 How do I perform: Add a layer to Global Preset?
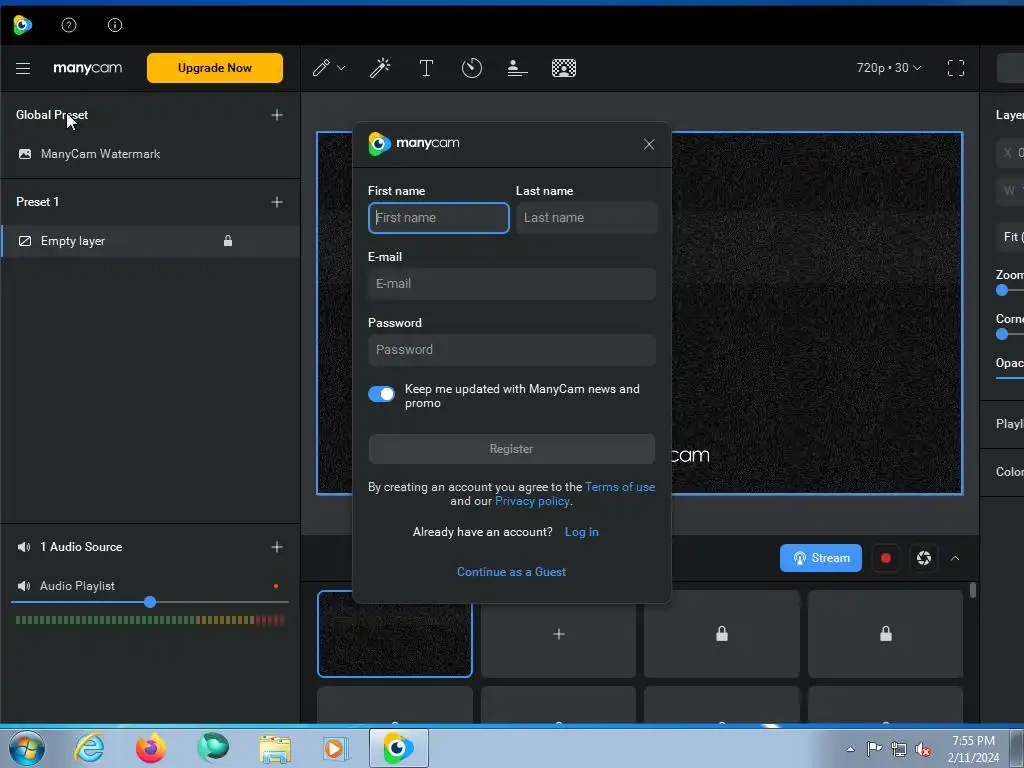(x=277, y=115)
